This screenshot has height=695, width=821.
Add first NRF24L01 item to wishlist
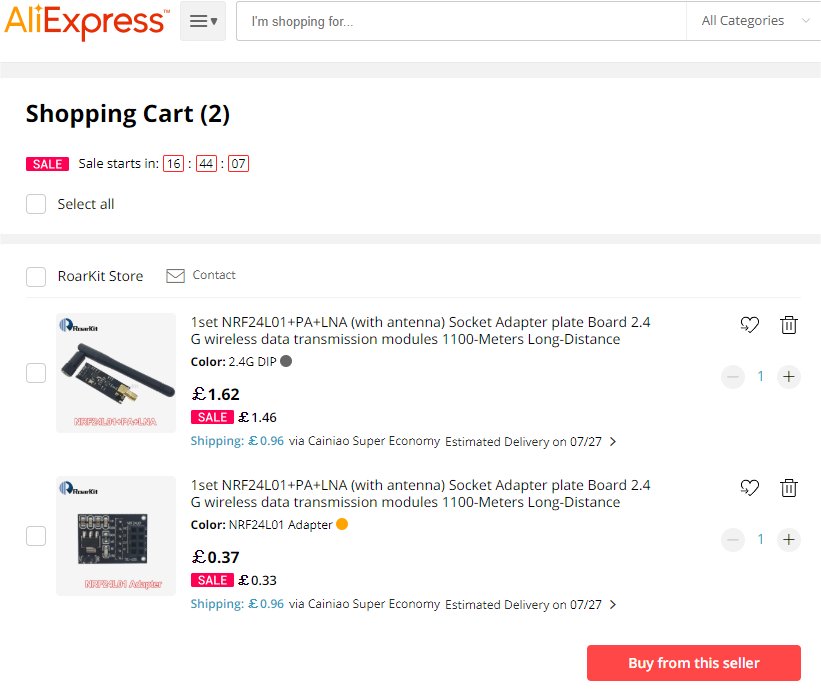click(x=749, y=324)
